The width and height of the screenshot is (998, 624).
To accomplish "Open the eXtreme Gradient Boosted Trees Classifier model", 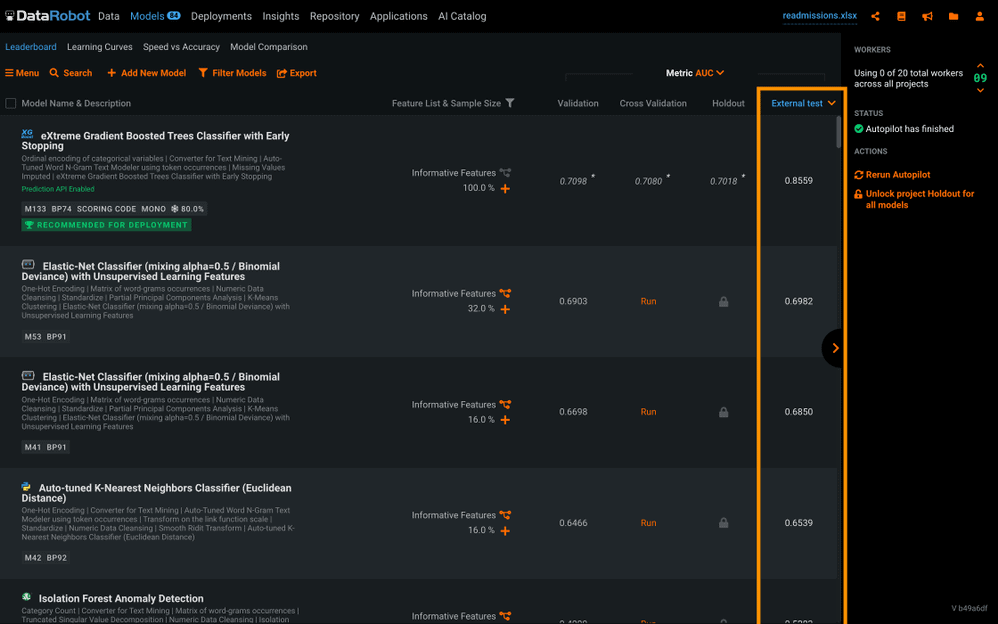I will tap(155, 141).
